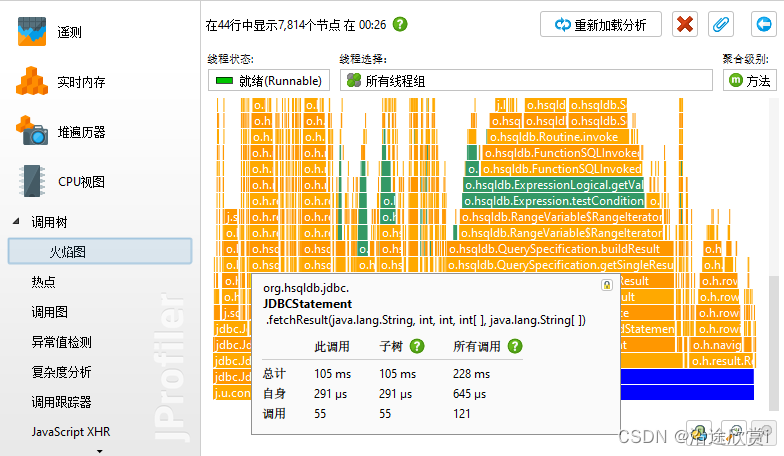Click the help icon next to 所有调用

click(x=515, y=346)
